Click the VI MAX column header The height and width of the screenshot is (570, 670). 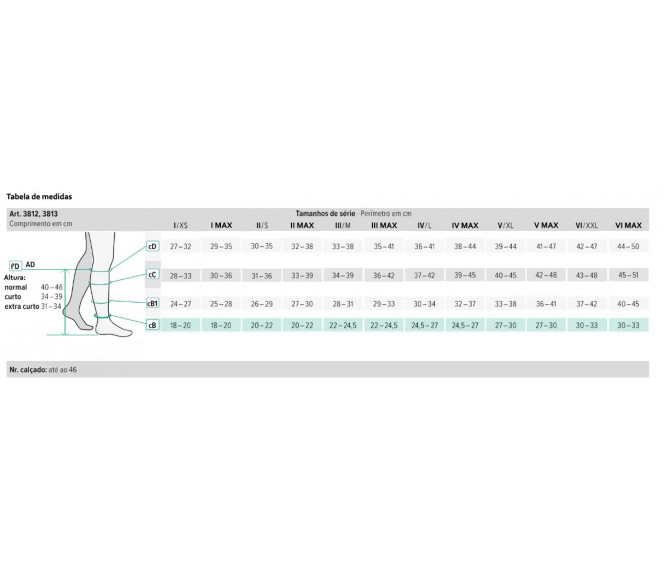click(627, 226)
